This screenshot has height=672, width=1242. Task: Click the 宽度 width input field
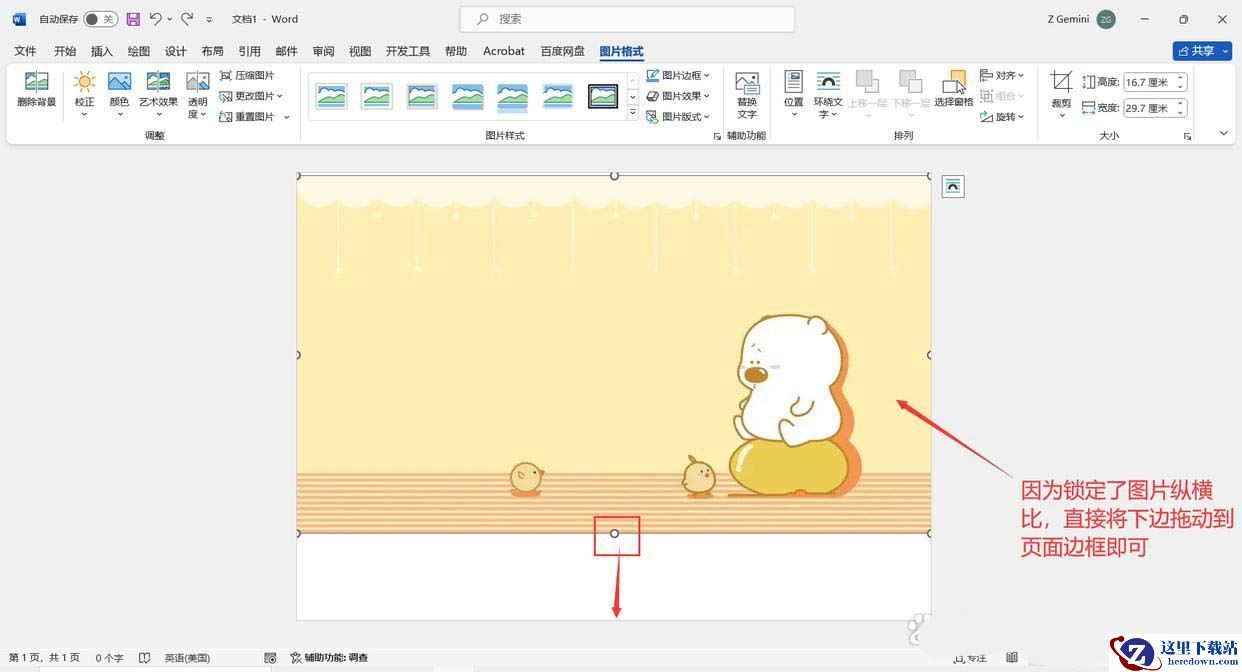point(1149,107)
